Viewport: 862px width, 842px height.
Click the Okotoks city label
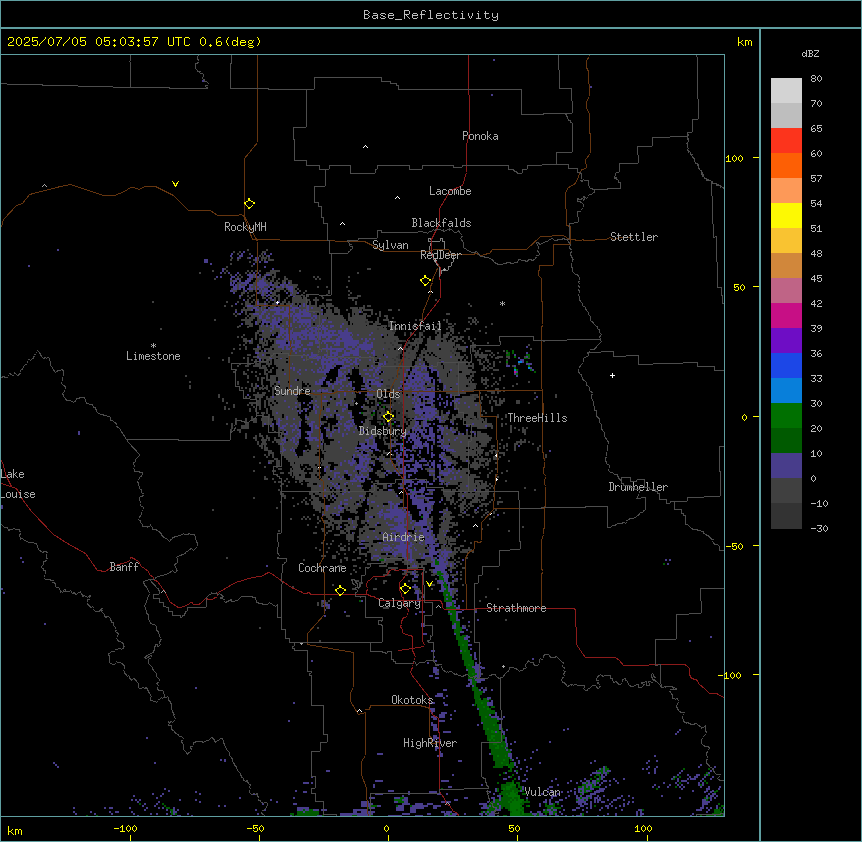pos(412,700)
